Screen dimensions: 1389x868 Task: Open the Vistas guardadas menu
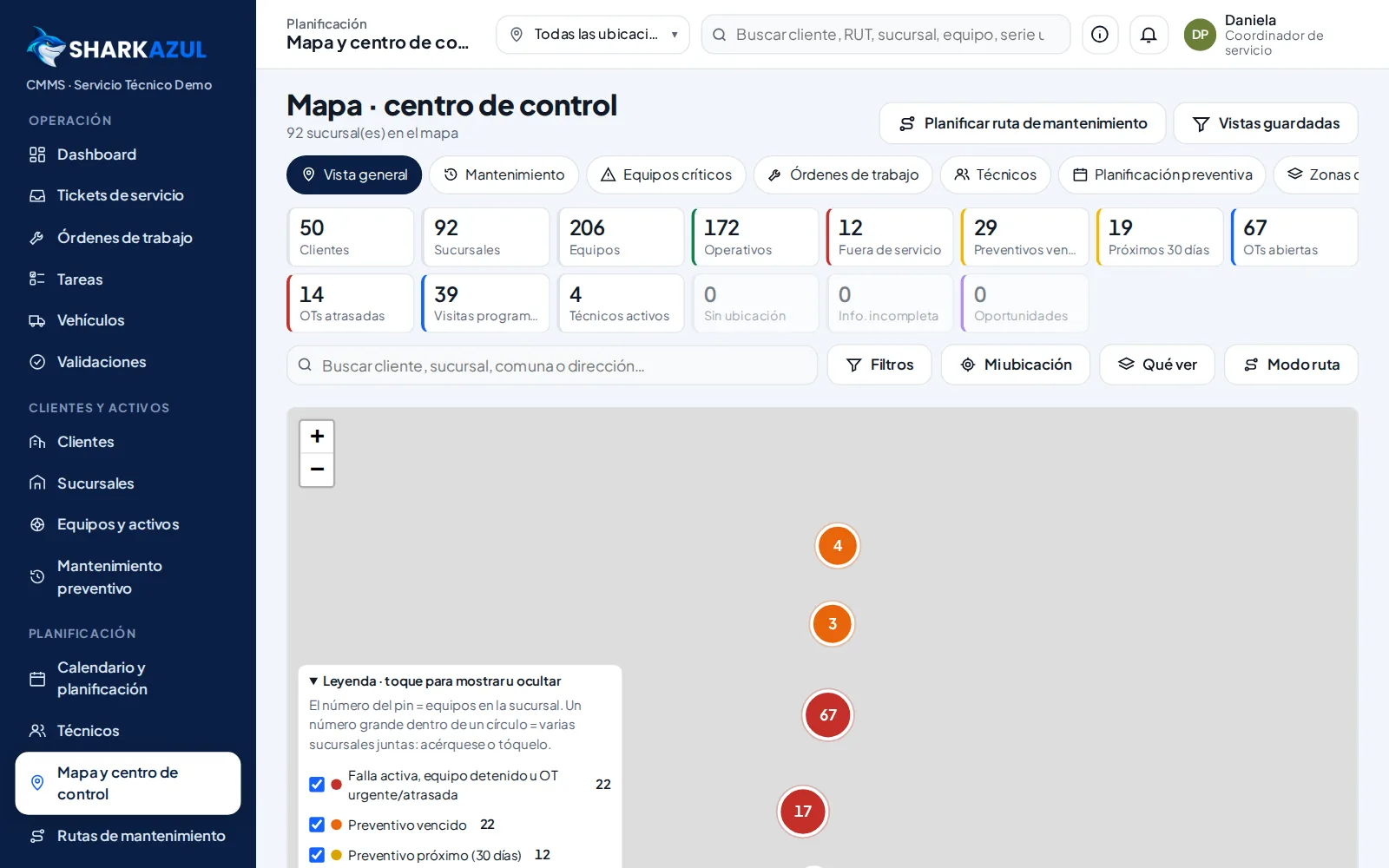(1266, 123)
